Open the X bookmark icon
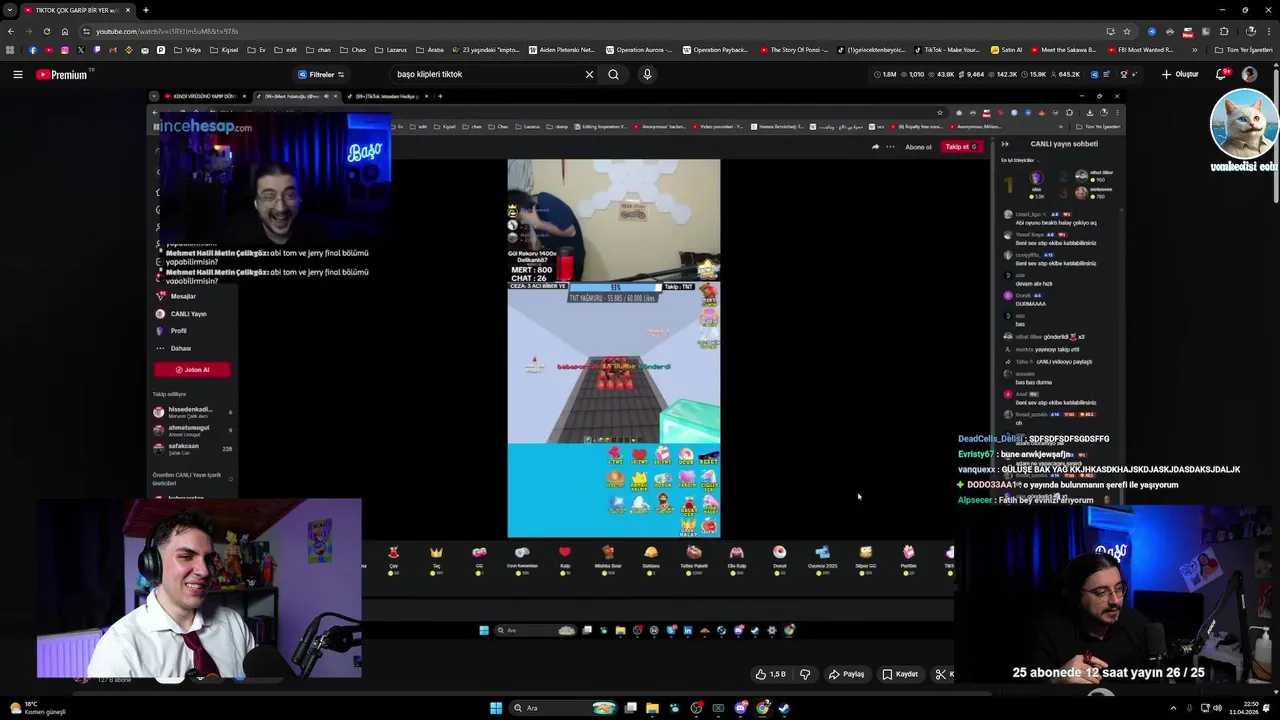1280x720 pixels. 81,49
